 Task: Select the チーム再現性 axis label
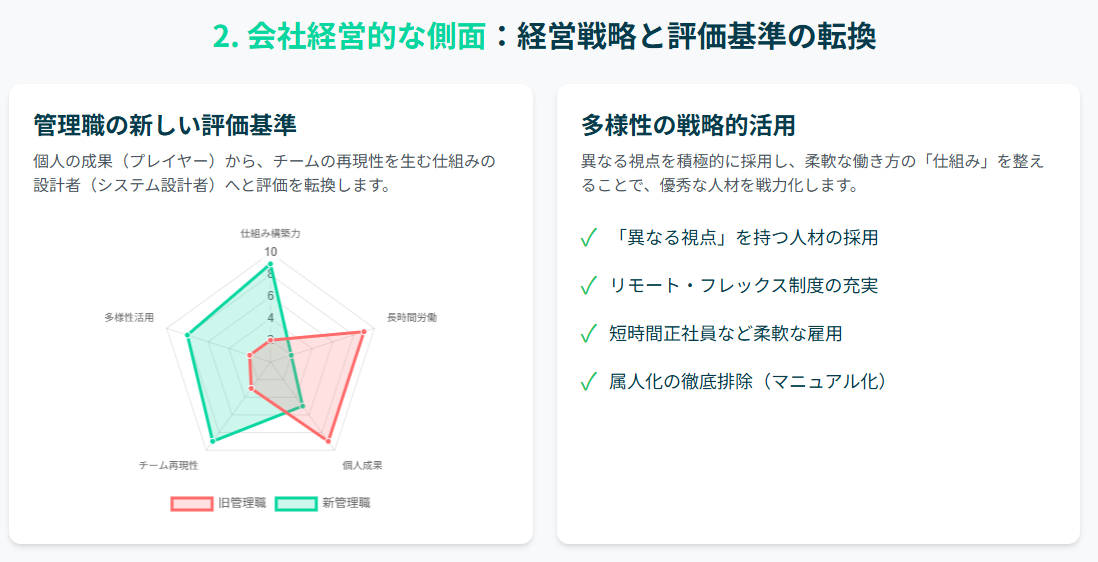click(x=169, y=465)
